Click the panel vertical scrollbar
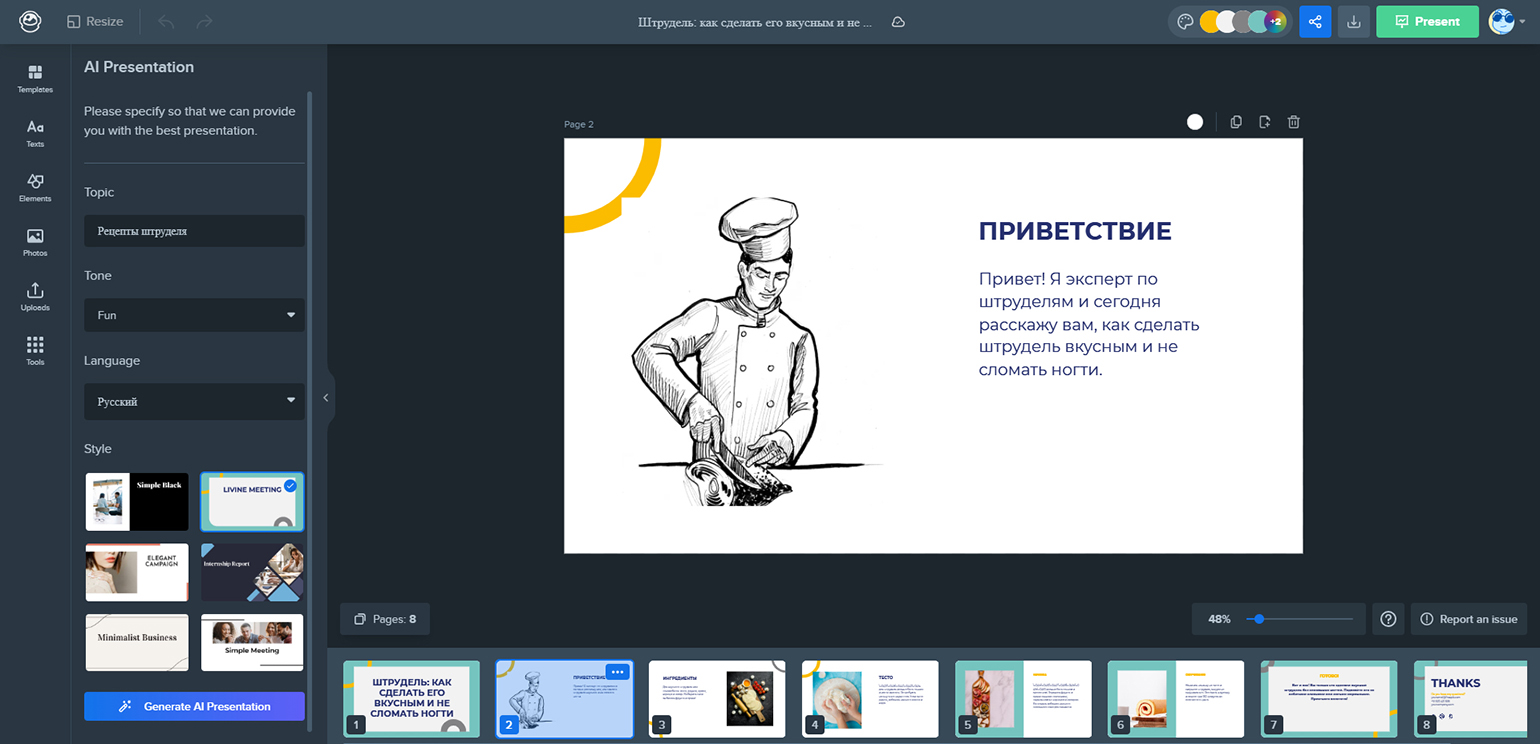 pos(310,410)
